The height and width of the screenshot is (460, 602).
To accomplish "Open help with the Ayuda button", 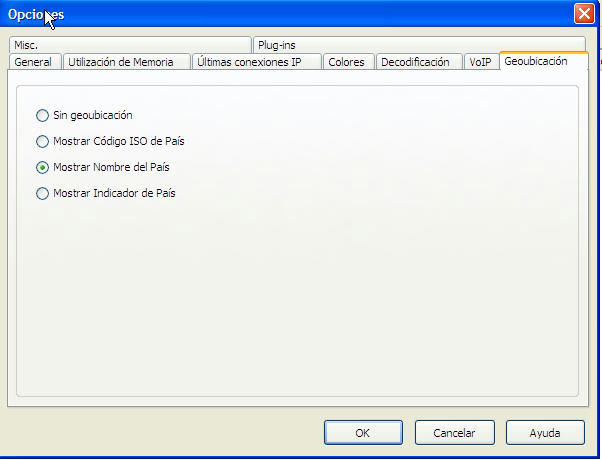I will tap(545, 433).
